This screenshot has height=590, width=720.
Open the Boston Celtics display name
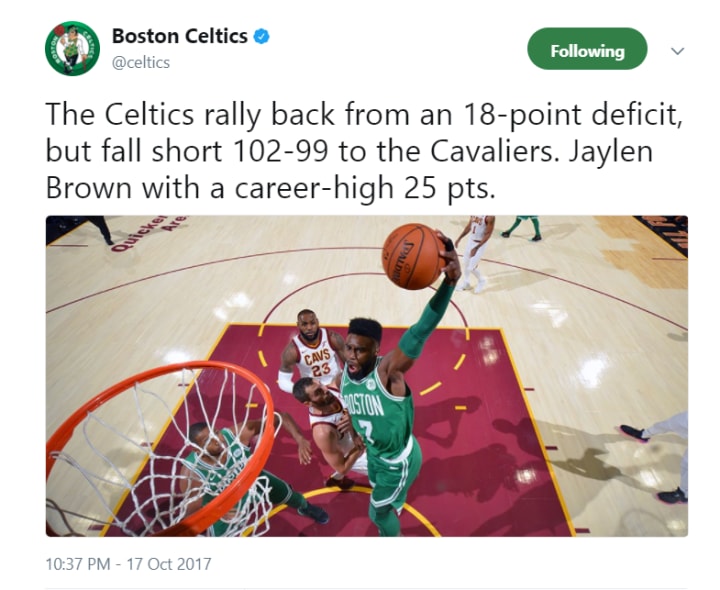point(180,36)
